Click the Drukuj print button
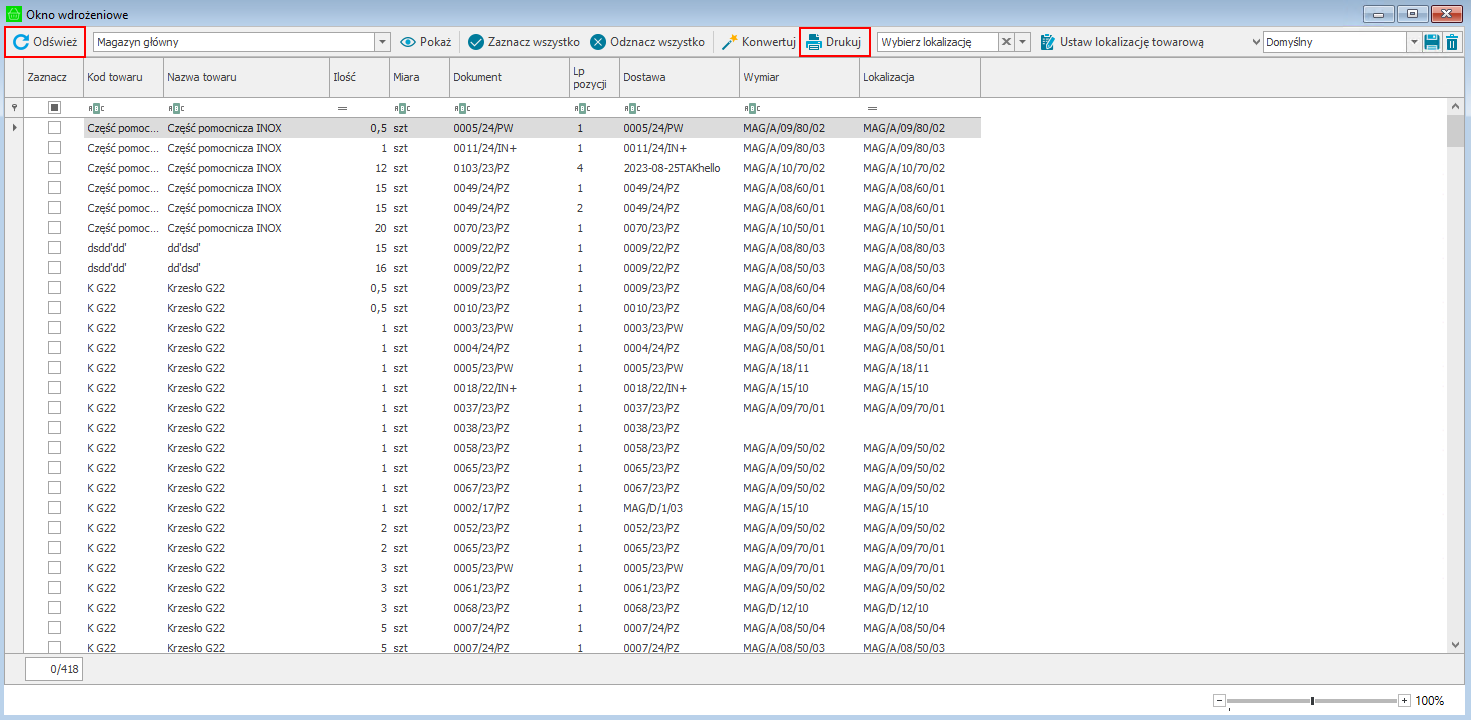Viewport: 1471px width, 720px height. (834, 42)
